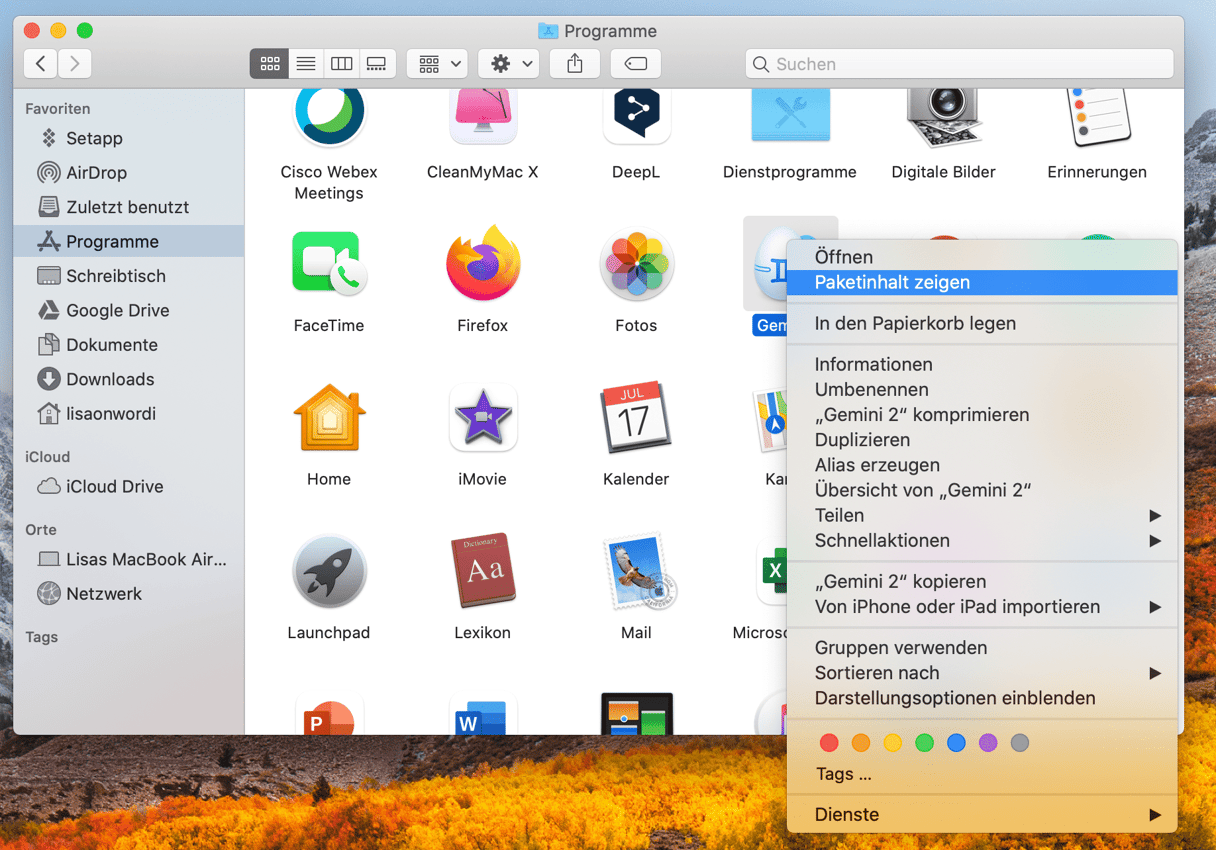Choose „Gemini 2“ komprimieren
The height and width of the screenshot is (850, 1216).
click(982, 415)
